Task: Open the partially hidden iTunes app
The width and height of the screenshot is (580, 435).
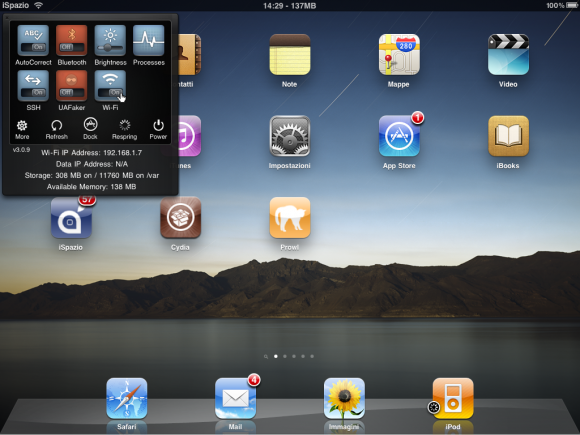Action: pyautogui.click(x=190, y=136)
